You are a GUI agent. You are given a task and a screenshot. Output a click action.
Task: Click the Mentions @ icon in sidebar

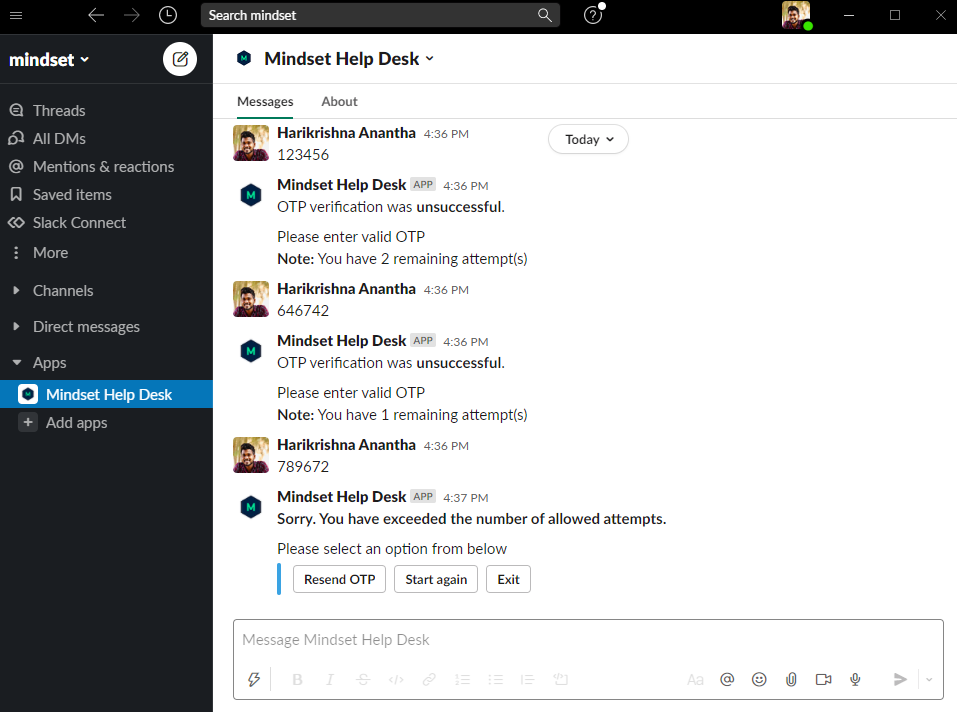(16, 167)
